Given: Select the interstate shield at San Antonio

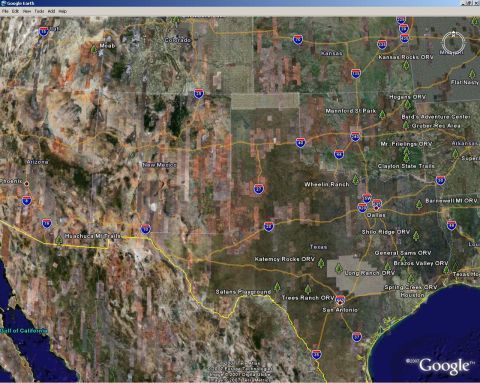Looking at the screenshot, I should pos(340,300).
